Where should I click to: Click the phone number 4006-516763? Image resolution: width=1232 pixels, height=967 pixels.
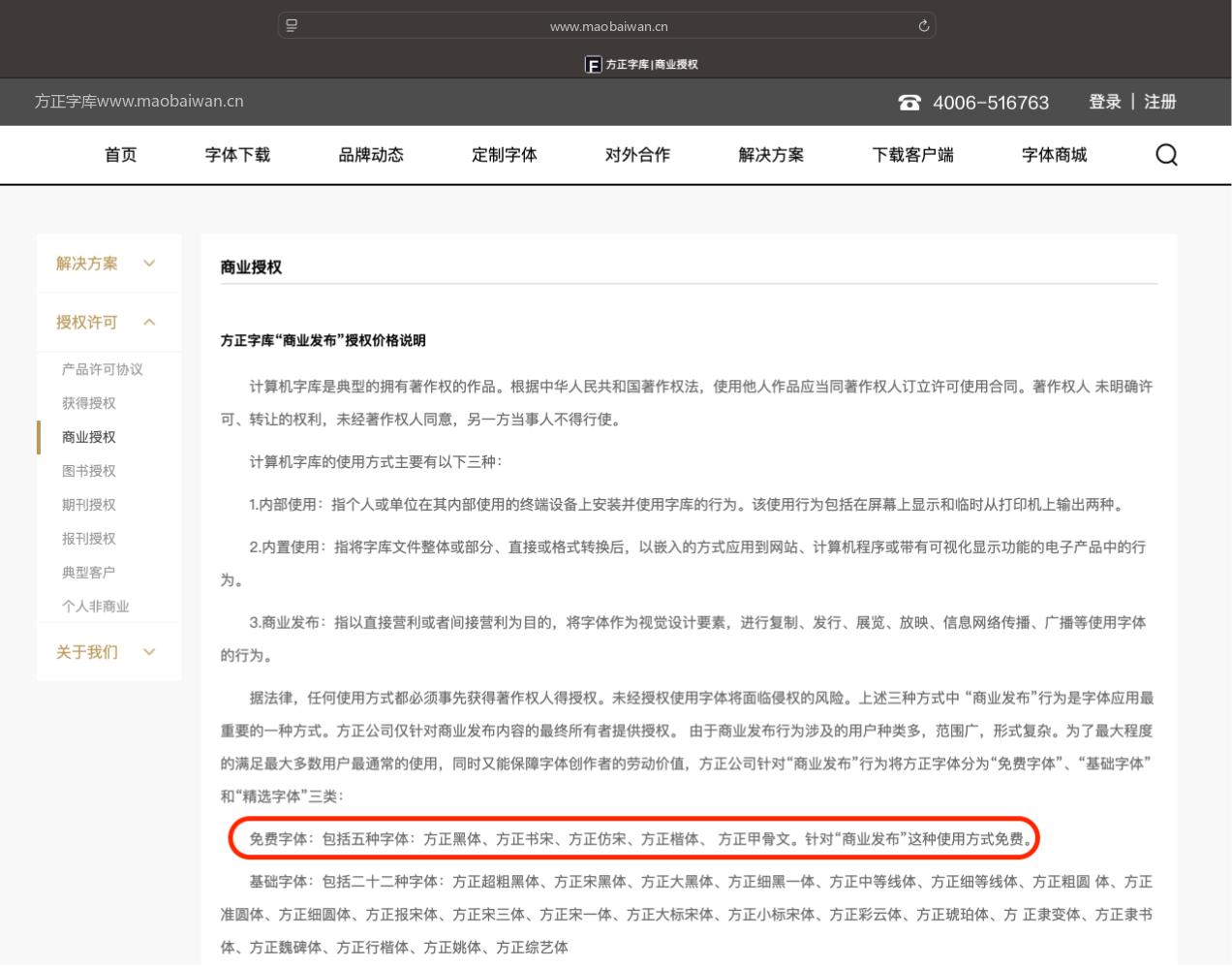coord(991,103)
